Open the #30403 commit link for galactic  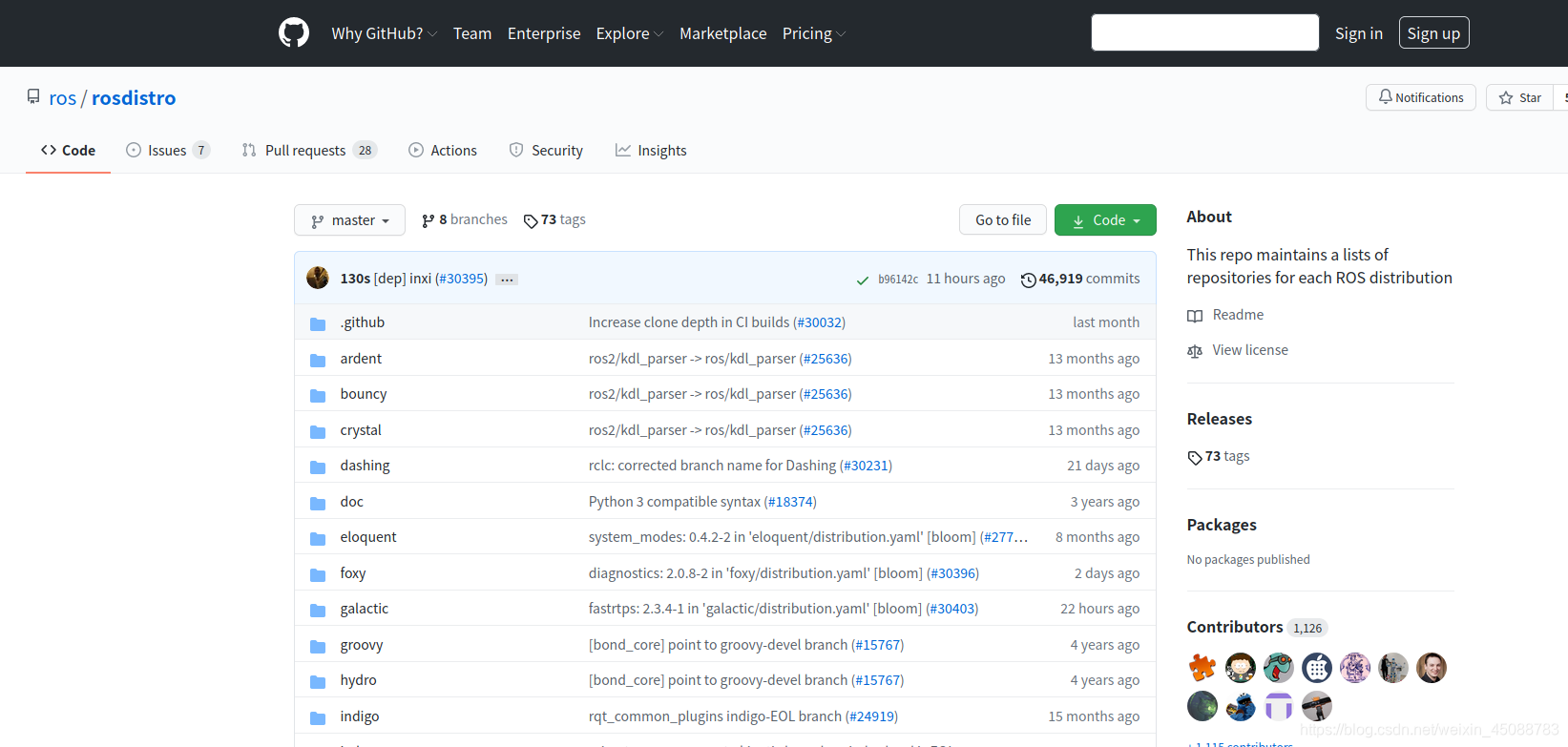pos(951,609)
